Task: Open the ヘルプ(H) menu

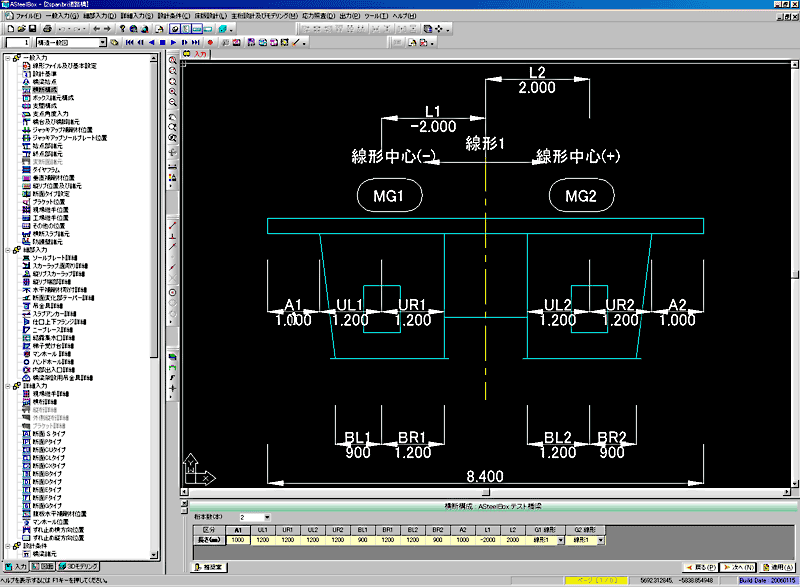Action: click(x=405, y=16)
